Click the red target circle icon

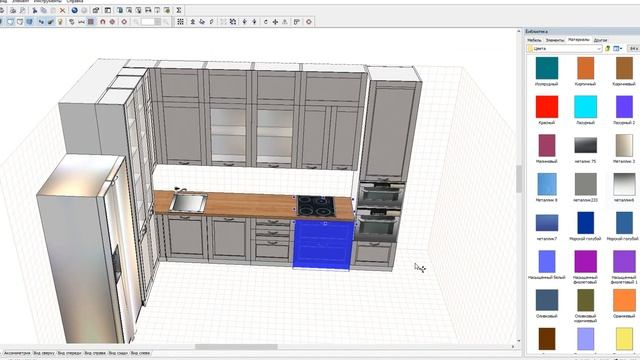pyautogui.click(x=112, y=22)
